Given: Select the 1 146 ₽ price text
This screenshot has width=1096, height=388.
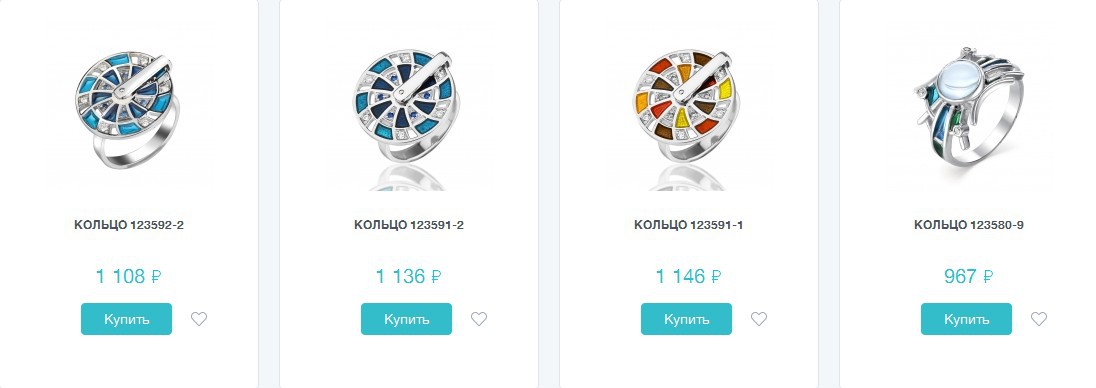Looking at the screenshot, I should (x=688, y=276).
